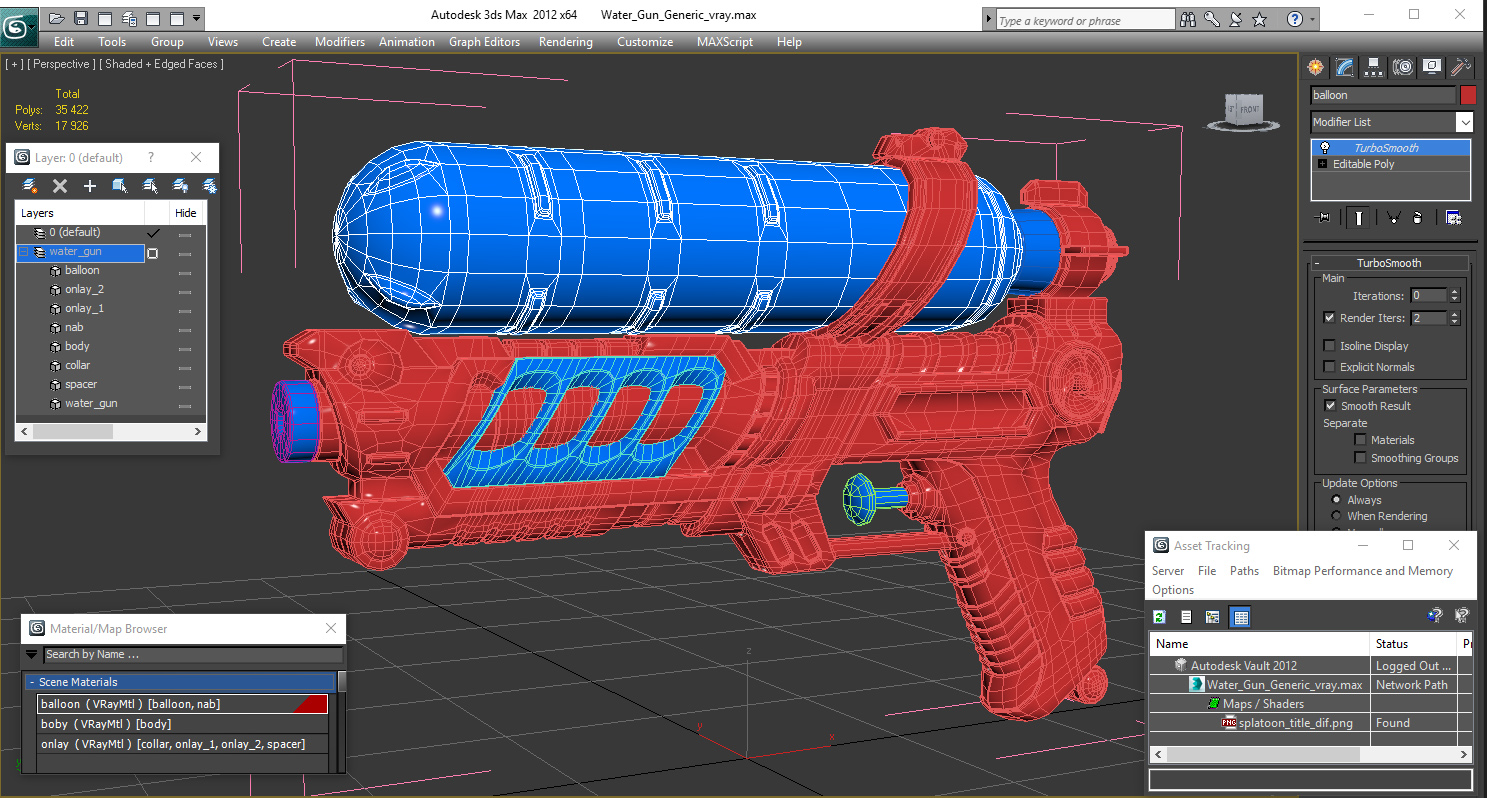Open the Material/Map Browser options arrow
The width and height of the screenshot is (1487, 798).
[31, 655]
